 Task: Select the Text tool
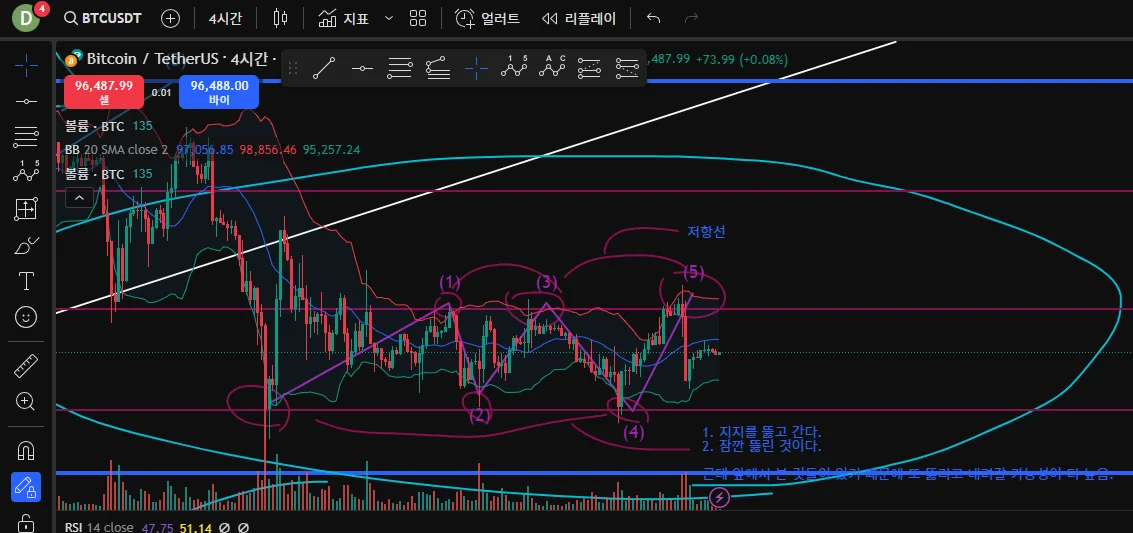[26, 281]
